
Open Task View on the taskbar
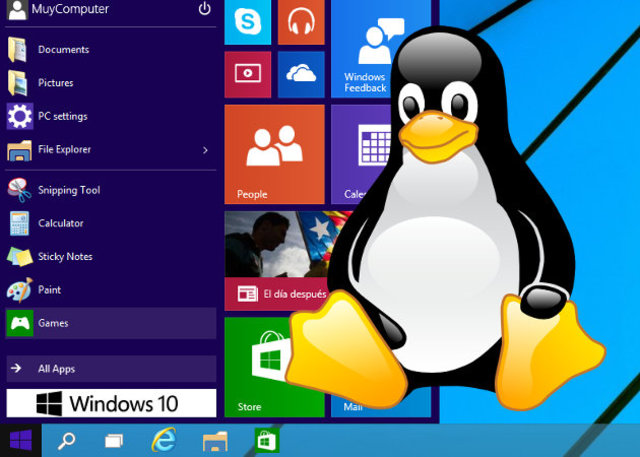pos(114,441)
